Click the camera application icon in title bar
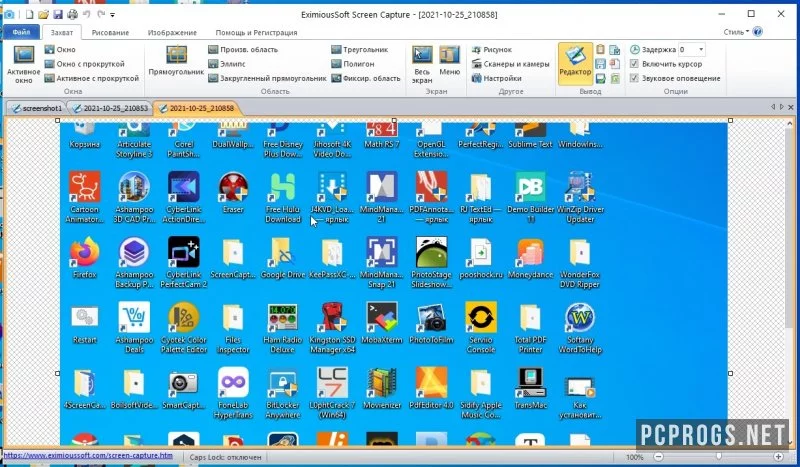Viewport: 800px width, 467px height. pos(10,15)
